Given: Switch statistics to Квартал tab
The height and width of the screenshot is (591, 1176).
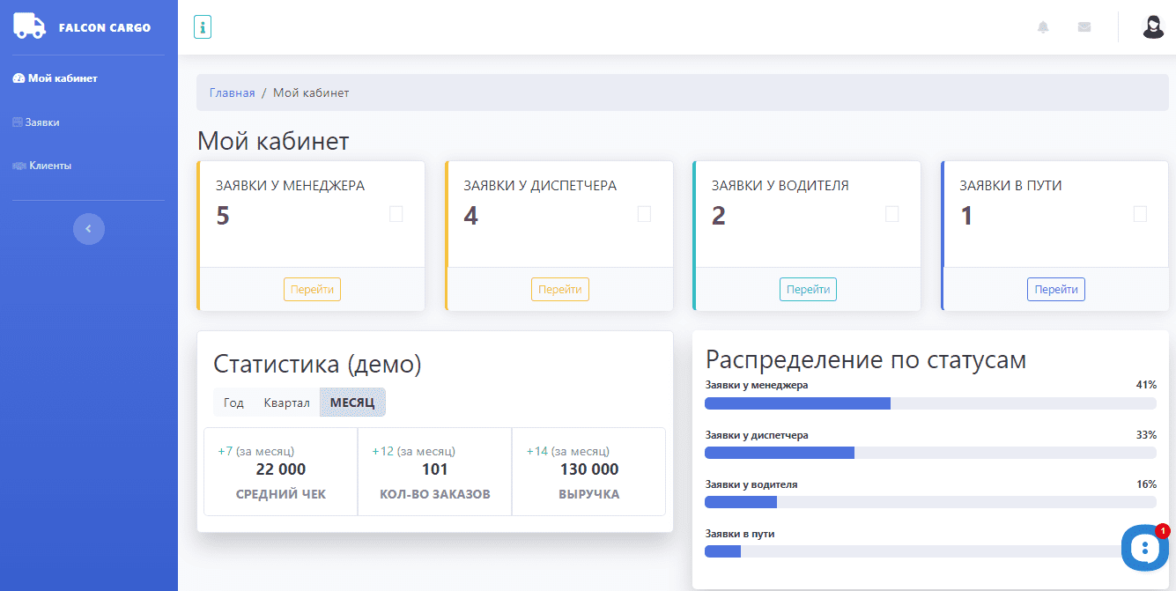Looking at the screenshot, I should click(286, 403).
